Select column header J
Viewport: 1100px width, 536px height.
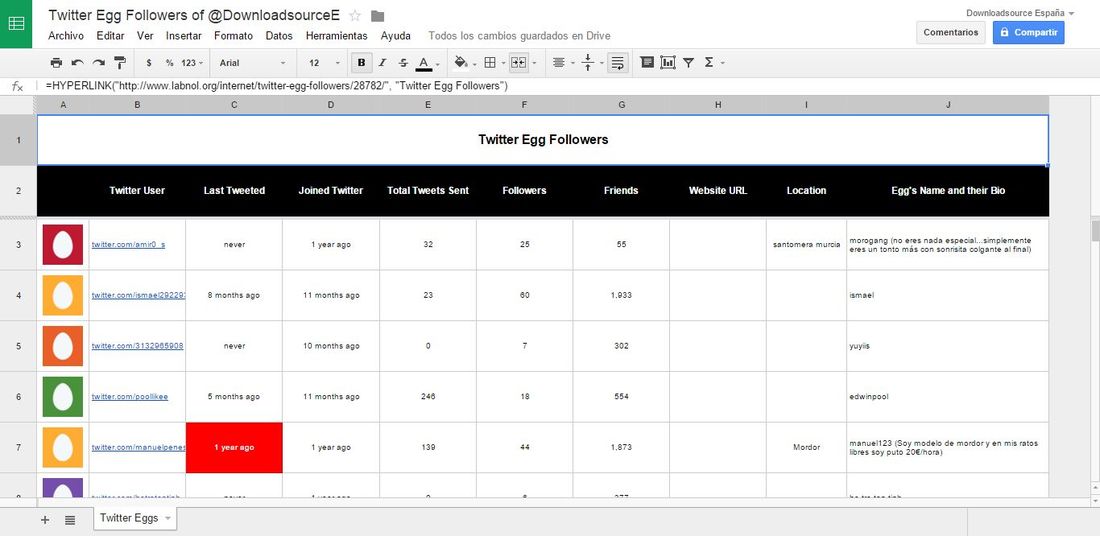[x=948, y=105]
